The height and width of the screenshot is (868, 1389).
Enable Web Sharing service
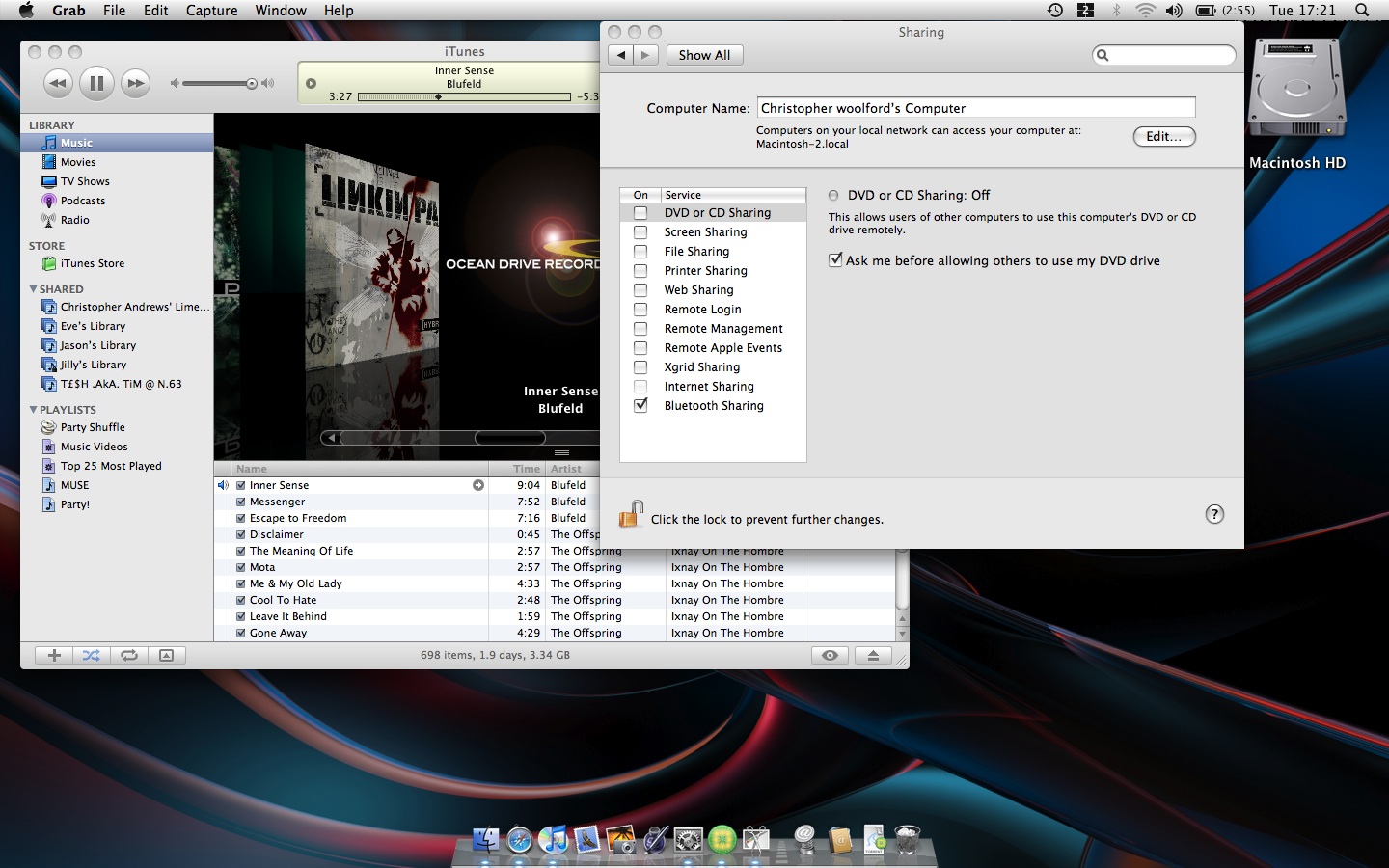coord(640,290)
